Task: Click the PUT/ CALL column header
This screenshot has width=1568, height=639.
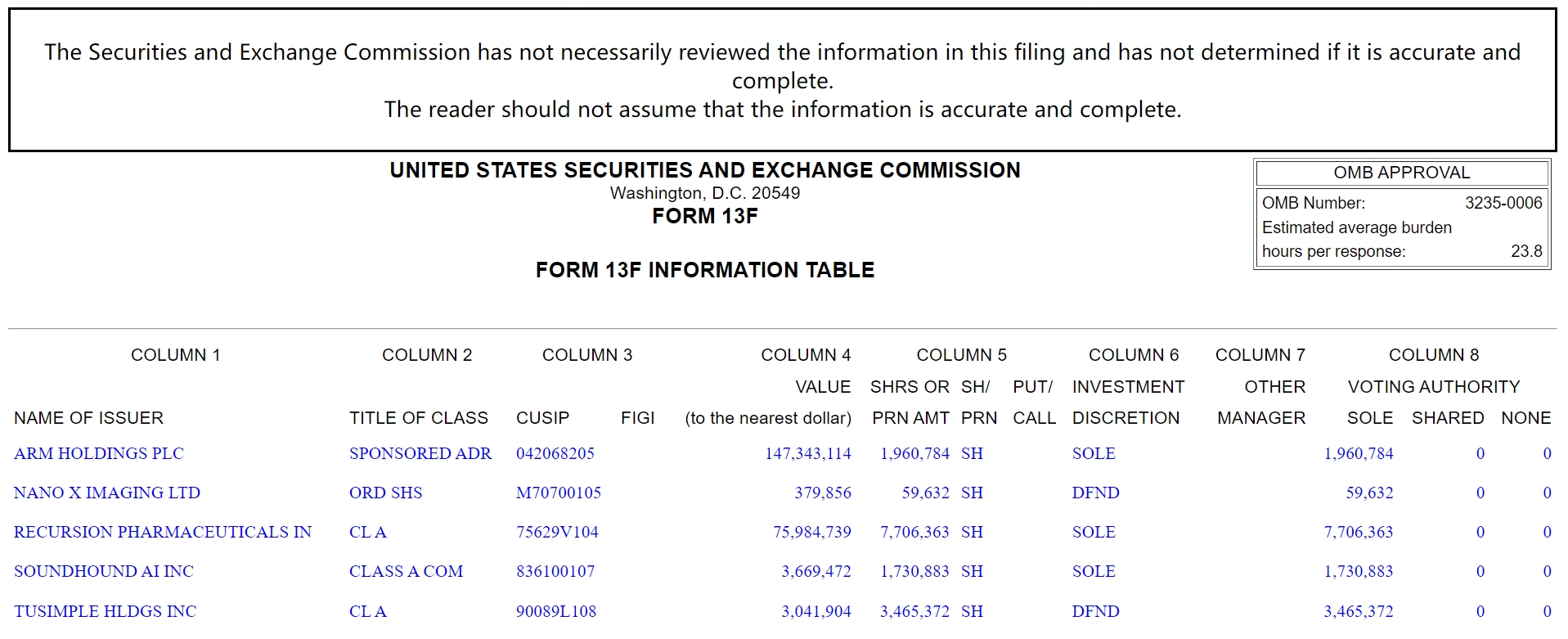Action: 1034,403
